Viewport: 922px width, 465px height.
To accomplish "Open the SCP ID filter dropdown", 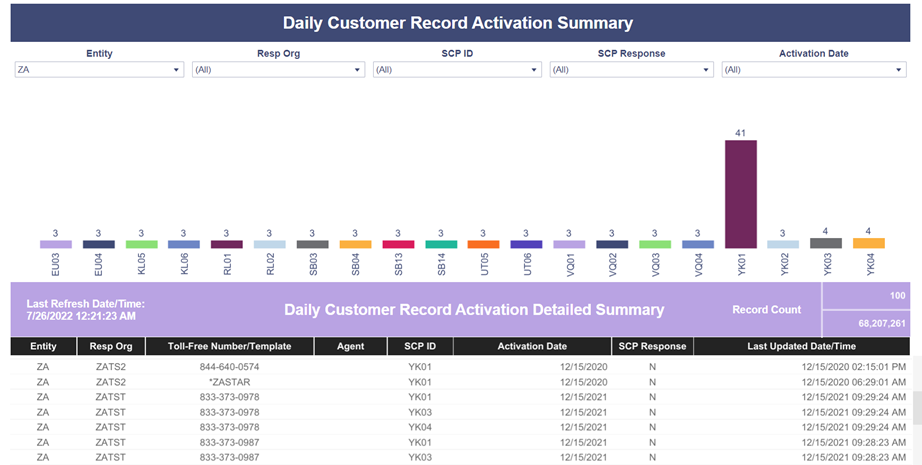I will (457, 69).
